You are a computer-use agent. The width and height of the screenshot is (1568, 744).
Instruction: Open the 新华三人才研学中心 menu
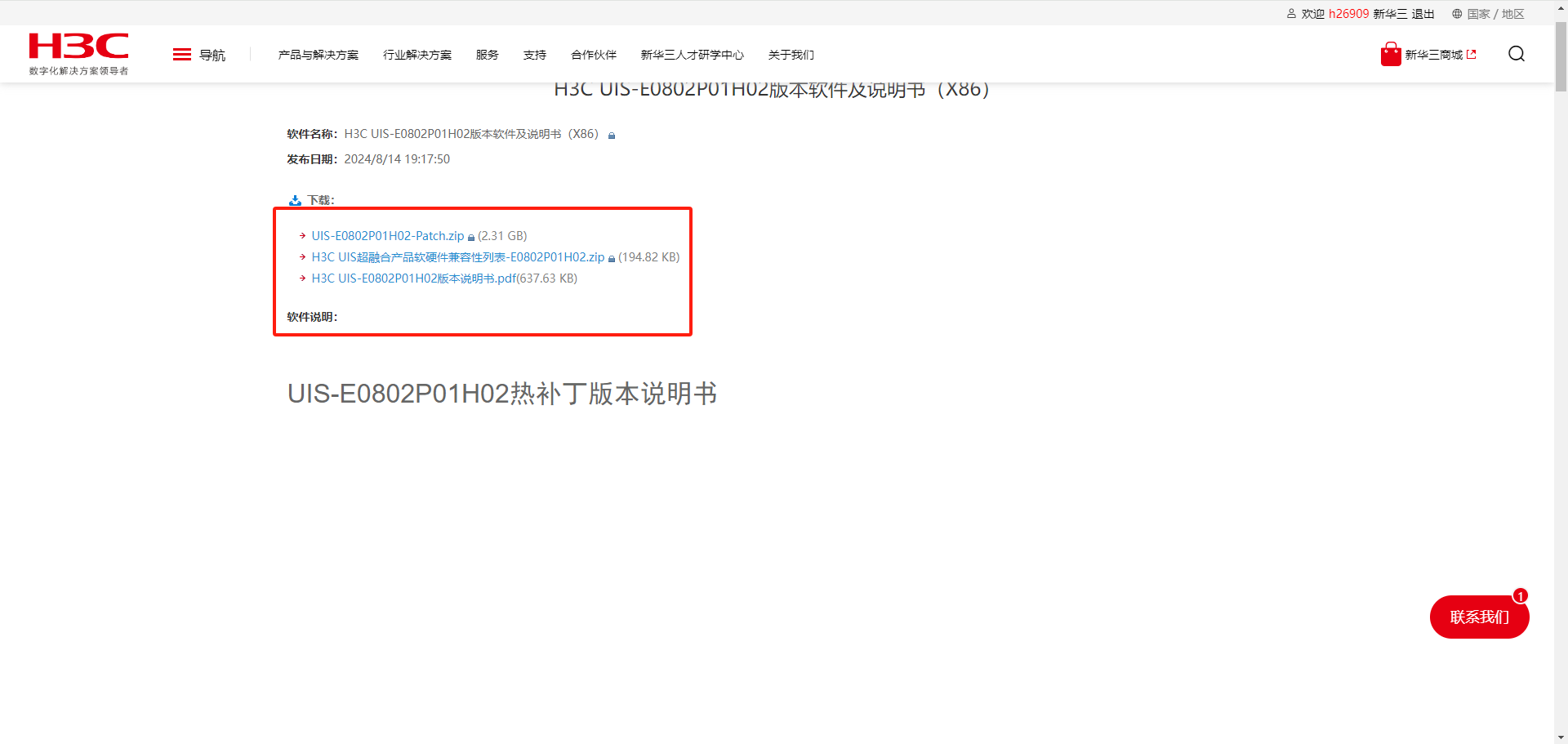point(693,55)
